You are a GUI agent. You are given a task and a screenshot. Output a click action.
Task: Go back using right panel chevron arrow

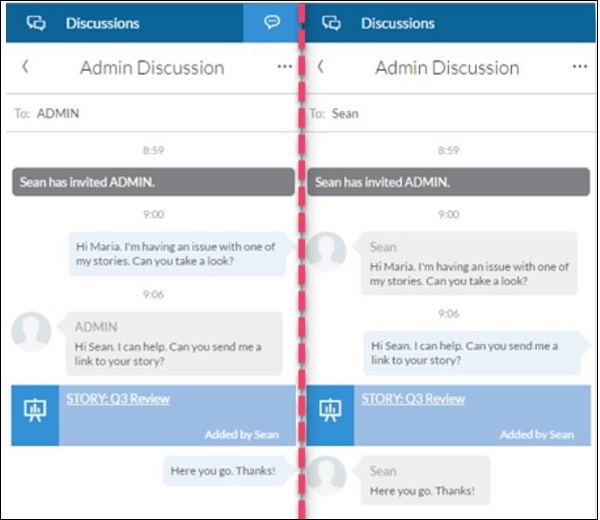320,67
